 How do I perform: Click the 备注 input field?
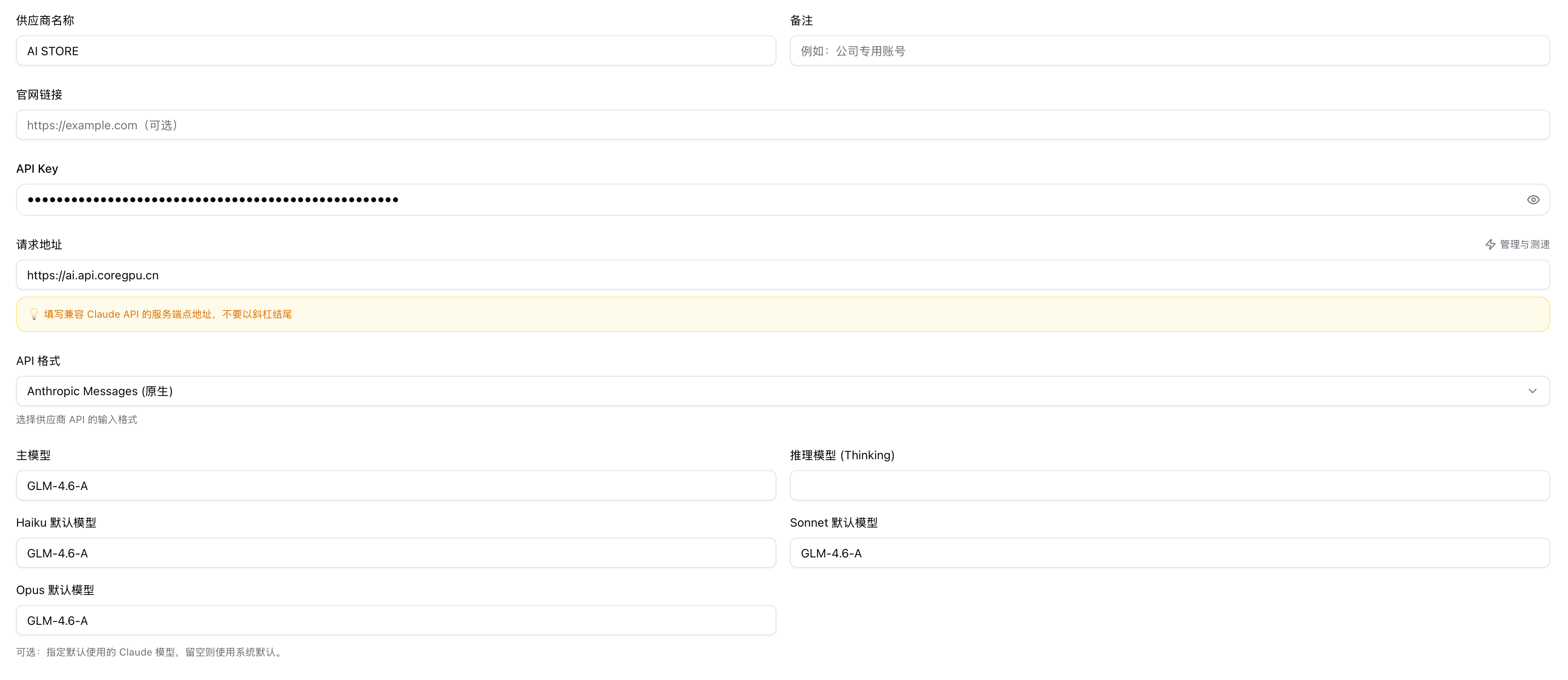click(1169, 51)
